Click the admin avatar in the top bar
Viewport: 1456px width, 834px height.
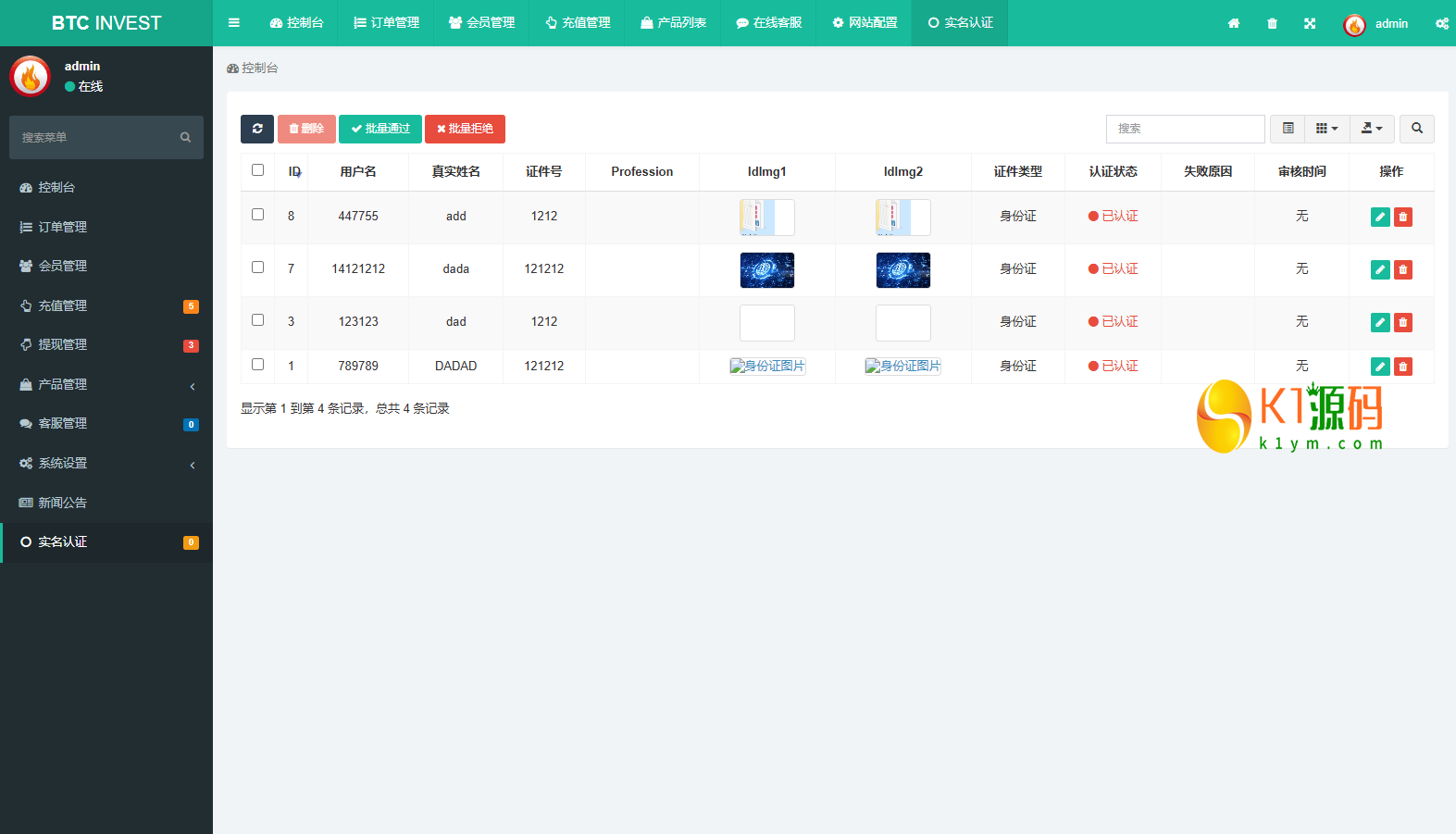(1354, 25)
